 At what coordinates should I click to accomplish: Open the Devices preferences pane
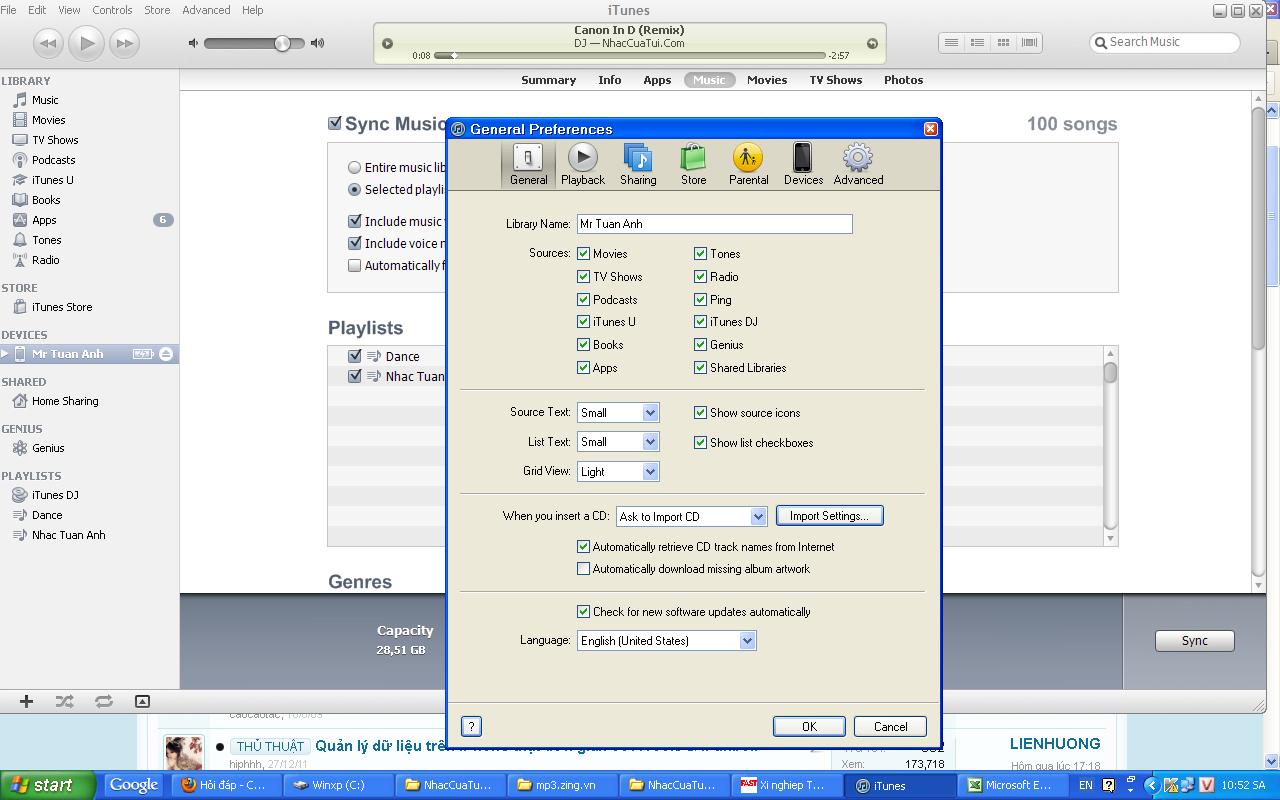point(803,164)
